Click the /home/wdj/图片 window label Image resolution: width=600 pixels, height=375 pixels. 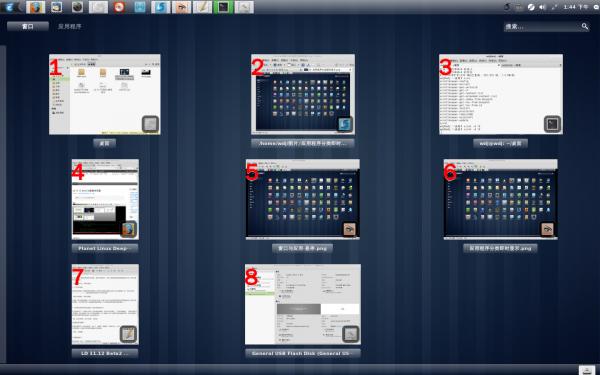pyautogui.click(x=303, y=143)
